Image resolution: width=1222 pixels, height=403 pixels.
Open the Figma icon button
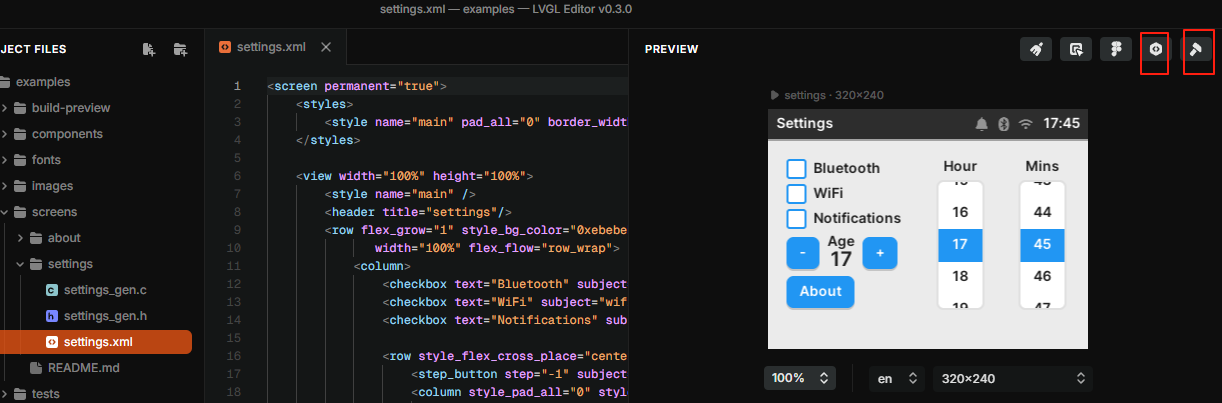[1116, 49]
